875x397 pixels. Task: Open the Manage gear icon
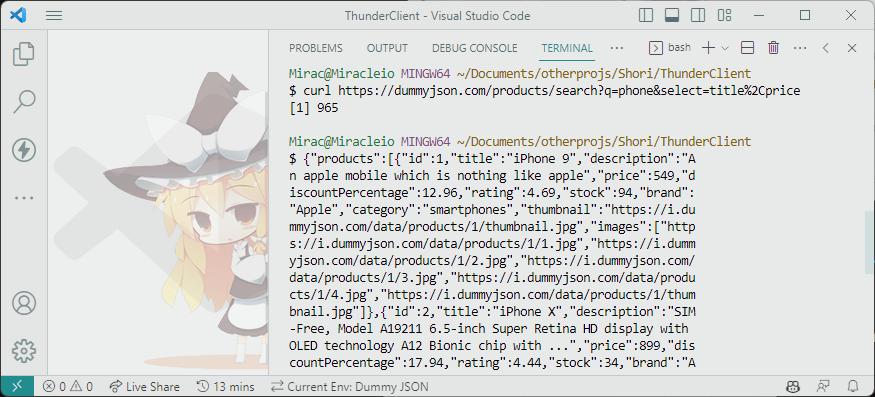click(23, 351)
